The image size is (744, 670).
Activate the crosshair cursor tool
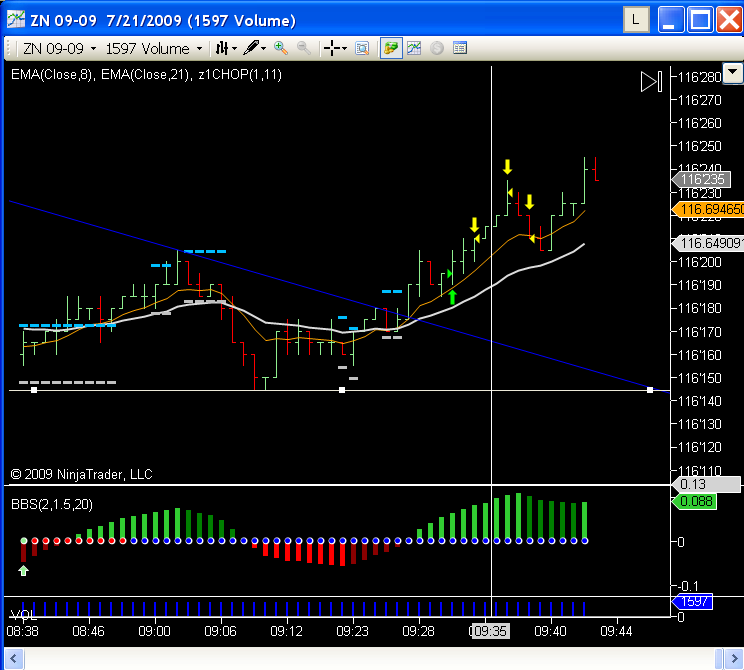tap(332, 48)
